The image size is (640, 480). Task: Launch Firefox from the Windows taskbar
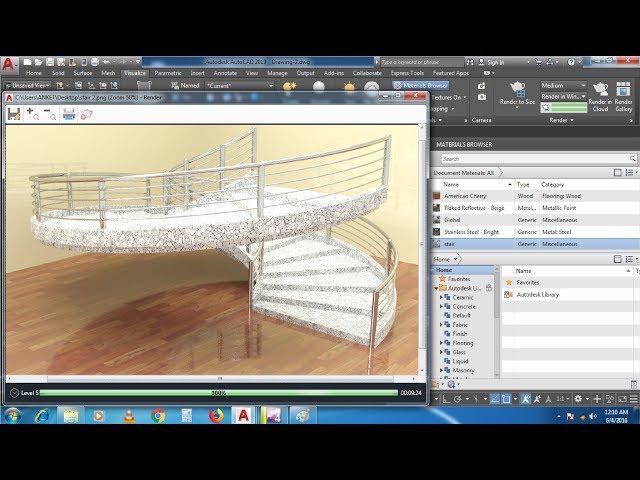click(216, 415)
